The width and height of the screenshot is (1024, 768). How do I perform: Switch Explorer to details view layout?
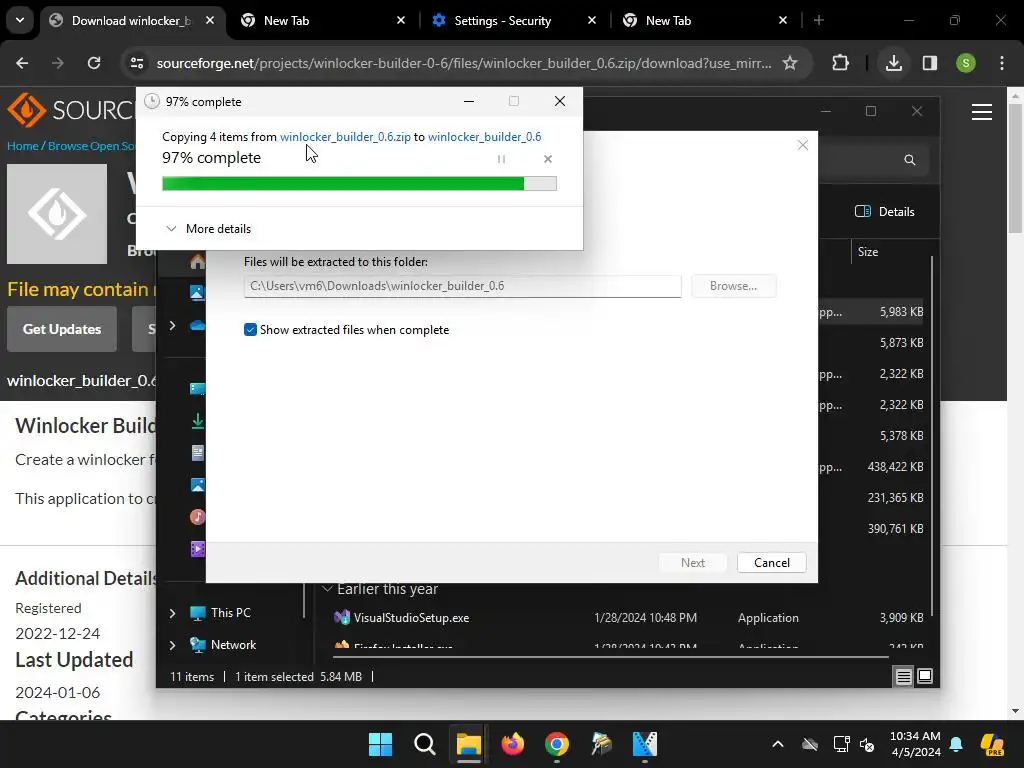point(903,677)
